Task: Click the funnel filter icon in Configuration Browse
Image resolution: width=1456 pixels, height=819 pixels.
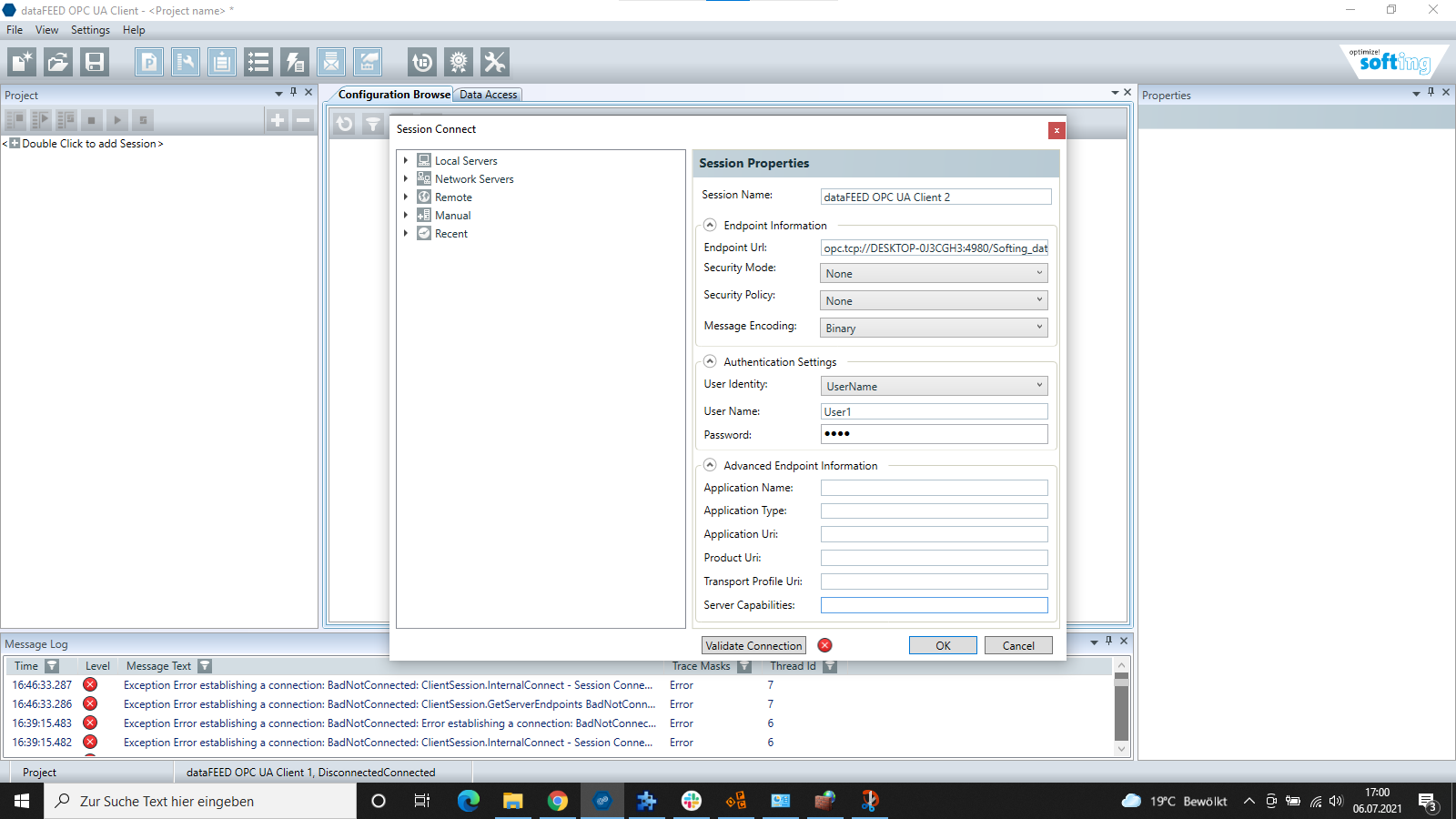Action: point(373,124)
